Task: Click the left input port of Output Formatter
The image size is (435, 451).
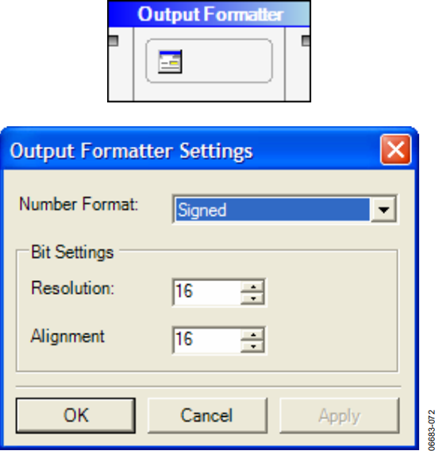Action: pyautogui.click(x=113, y=41)
